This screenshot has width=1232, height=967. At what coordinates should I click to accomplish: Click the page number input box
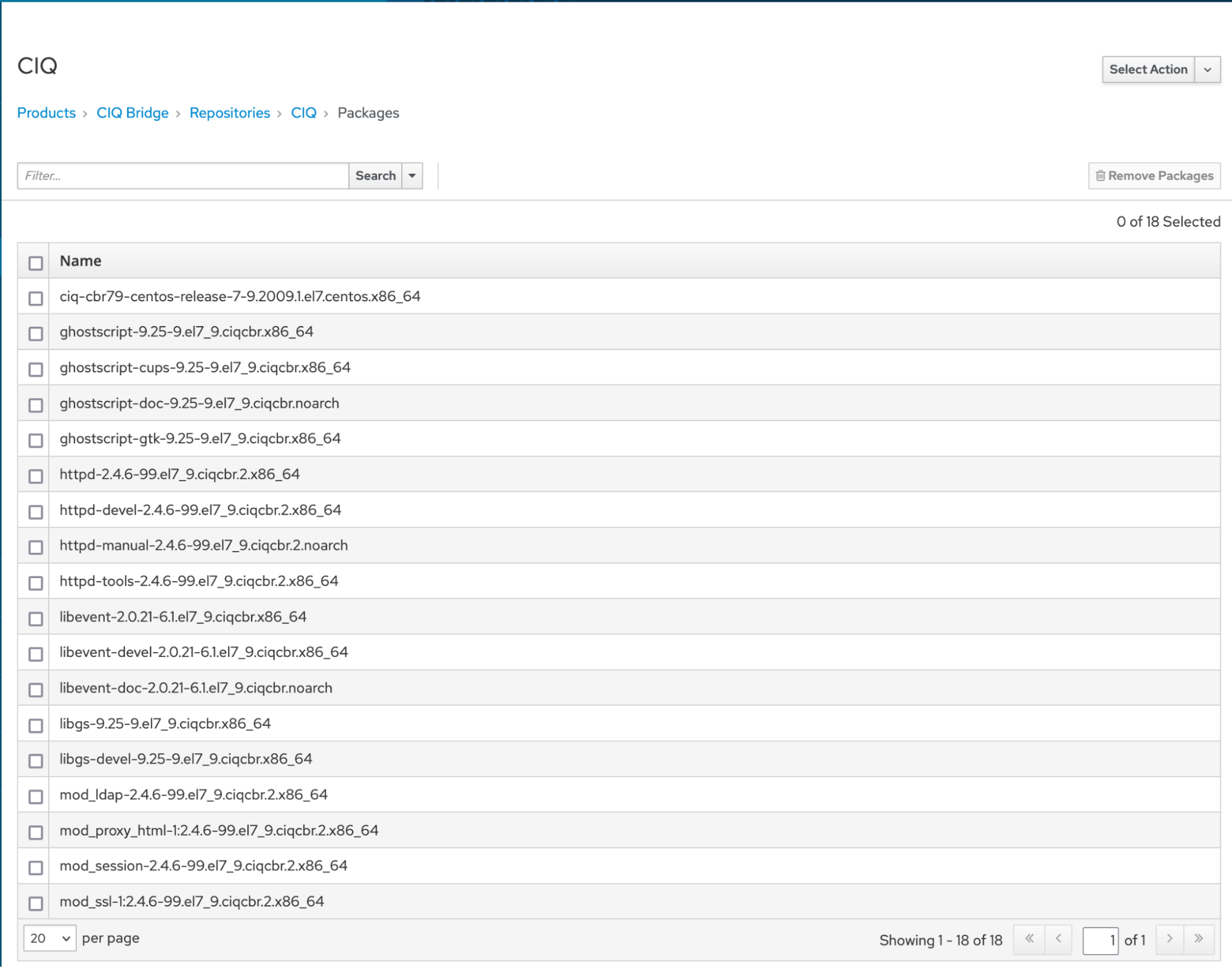click(1100, 940)
